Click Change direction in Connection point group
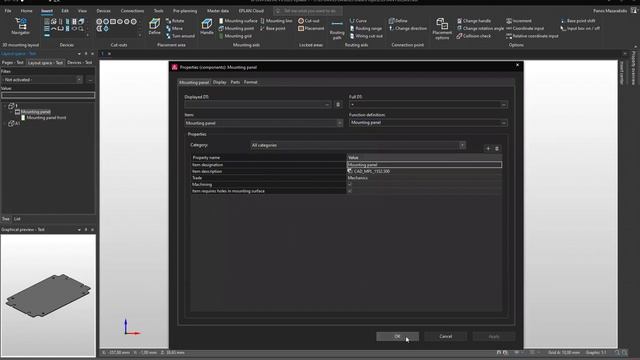This screenshot has width=640, height=360. pos(407,28)
